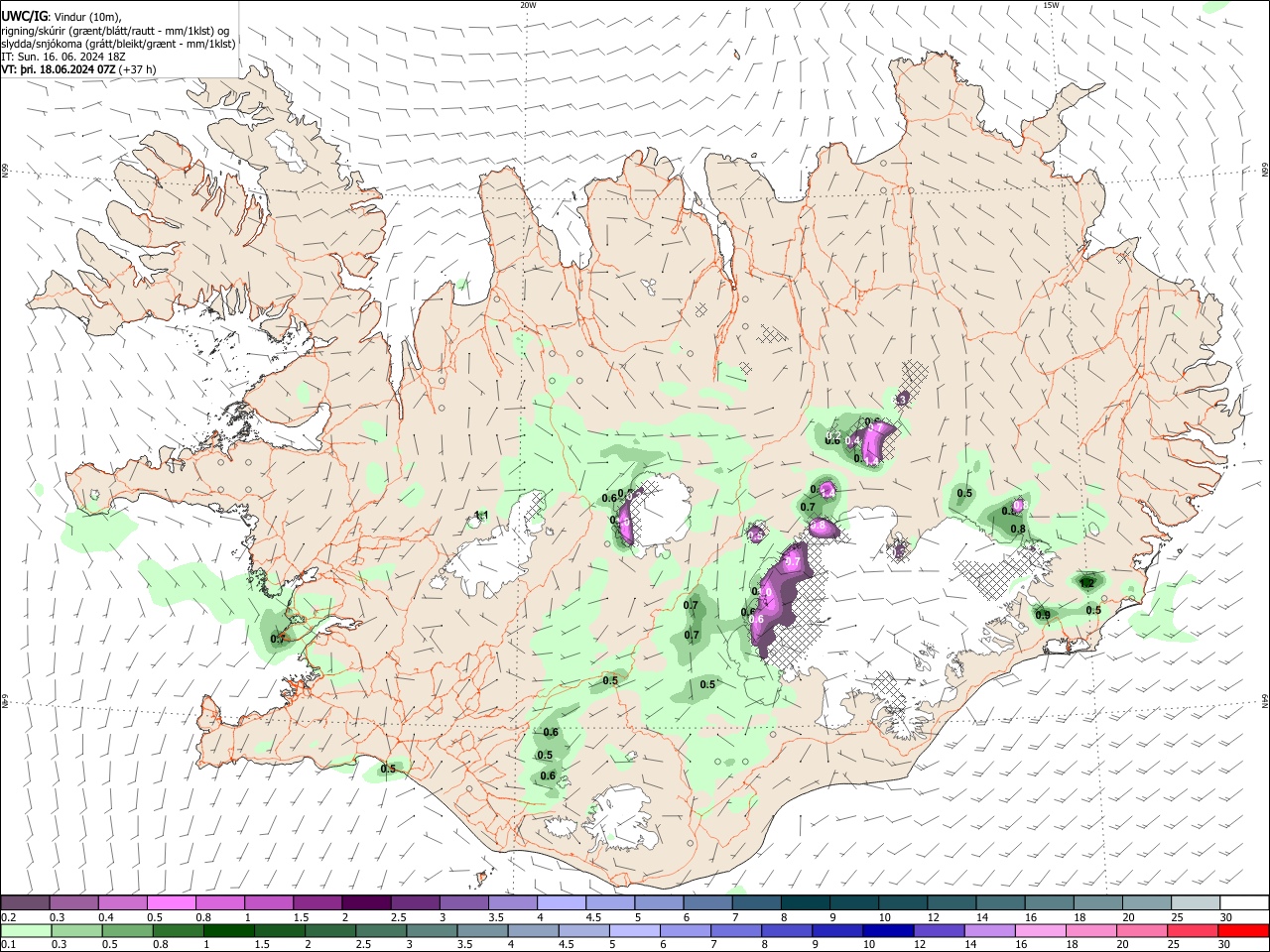
Task: Click the 'rigning/skúrir' legend description line
Action: coord(115,31)
